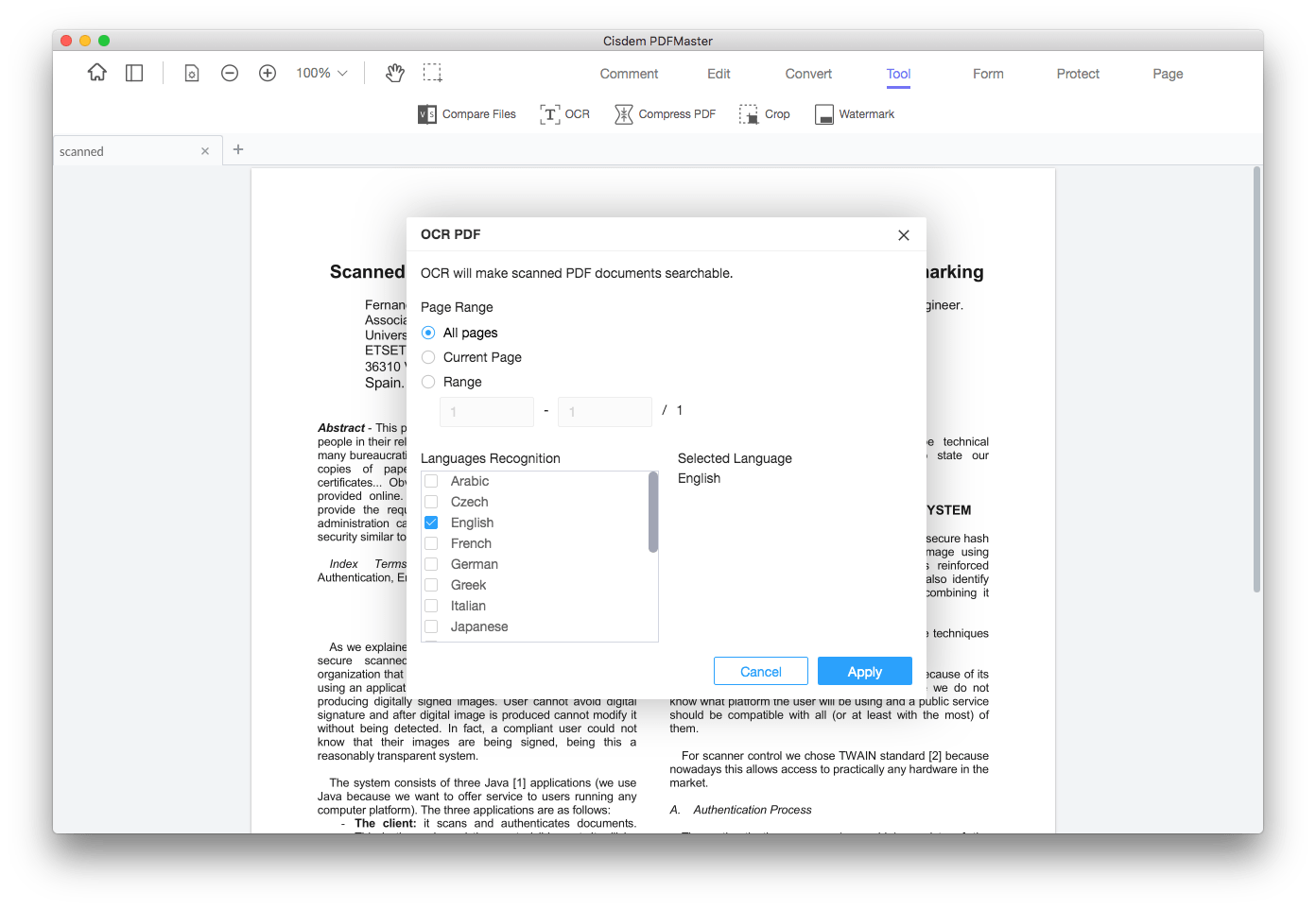Click Cancel in the OCR dialog

point(760,672)
